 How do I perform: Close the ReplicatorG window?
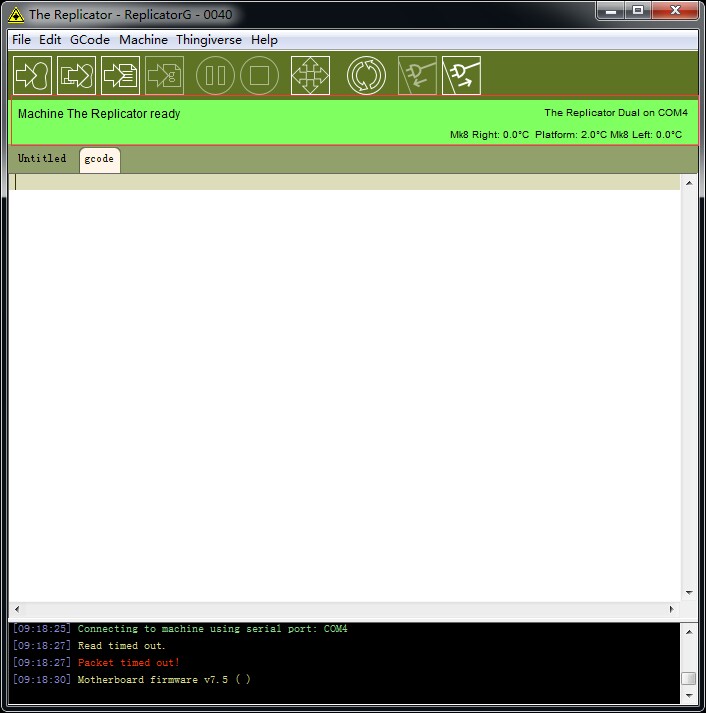pyautogui.click(x=675, y=11)
